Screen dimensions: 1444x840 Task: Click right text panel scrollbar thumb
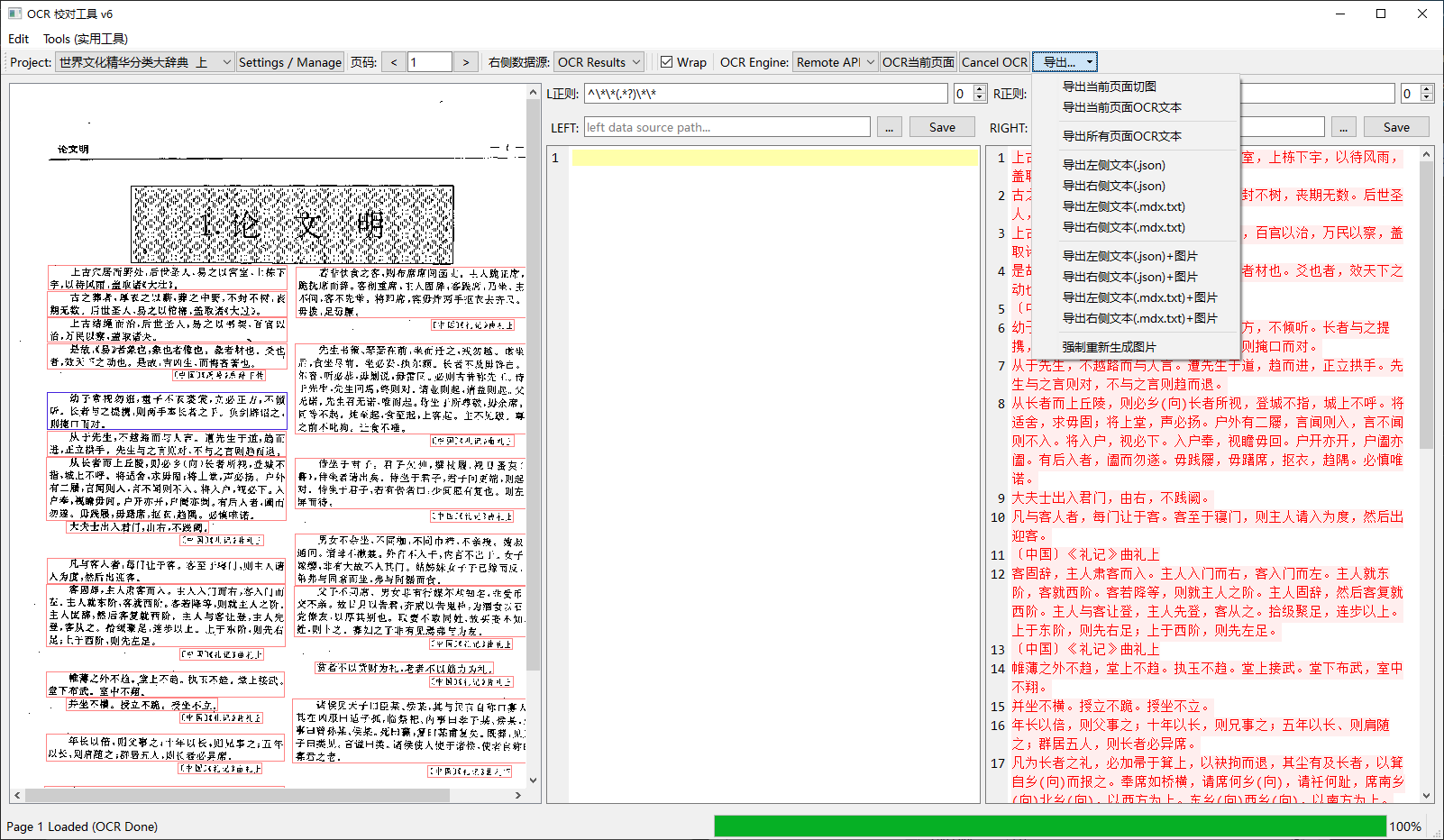pos(1426,306)
